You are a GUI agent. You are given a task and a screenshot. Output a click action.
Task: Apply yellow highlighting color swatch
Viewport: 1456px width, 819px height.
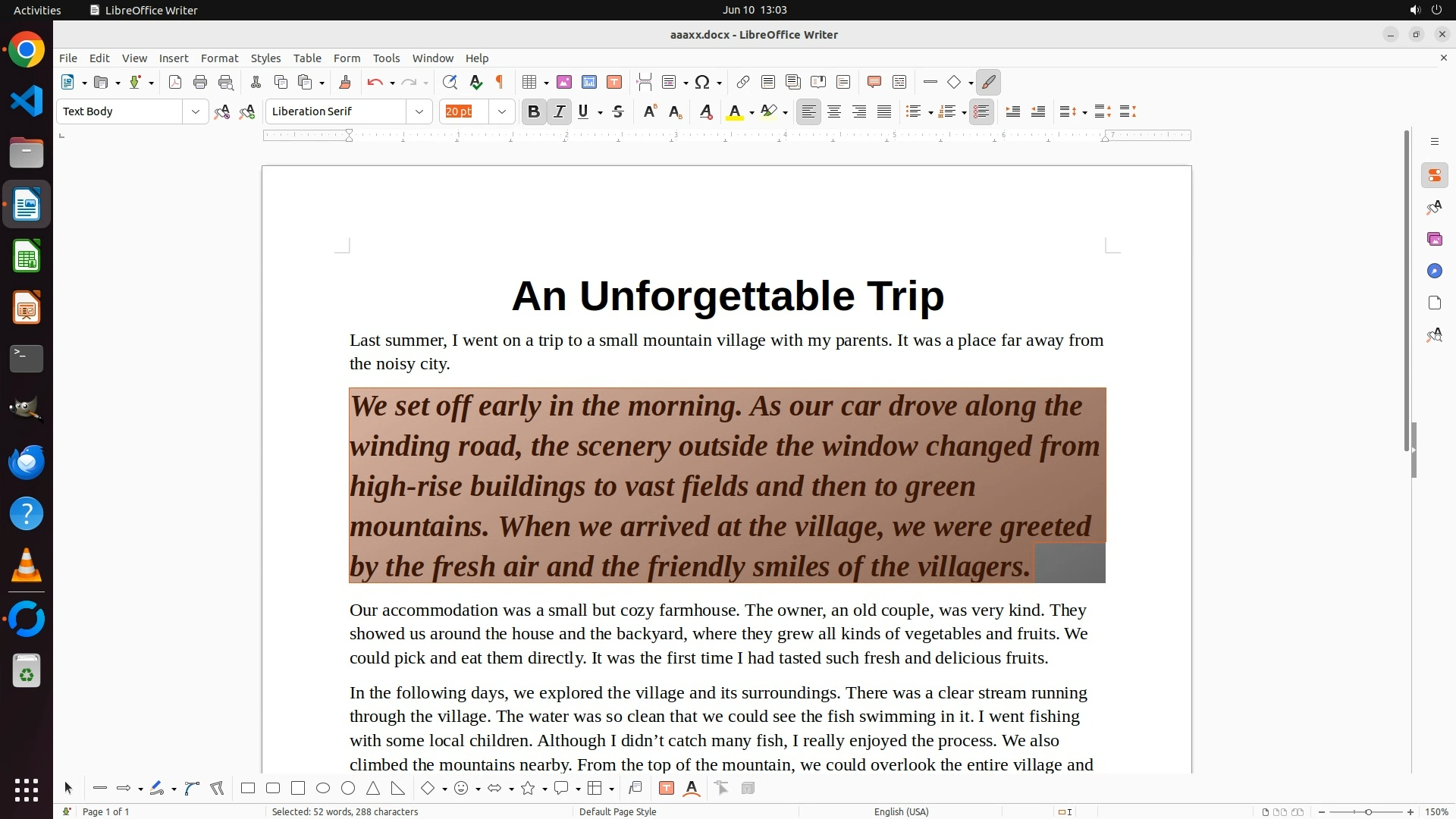(x=768, y=111)
